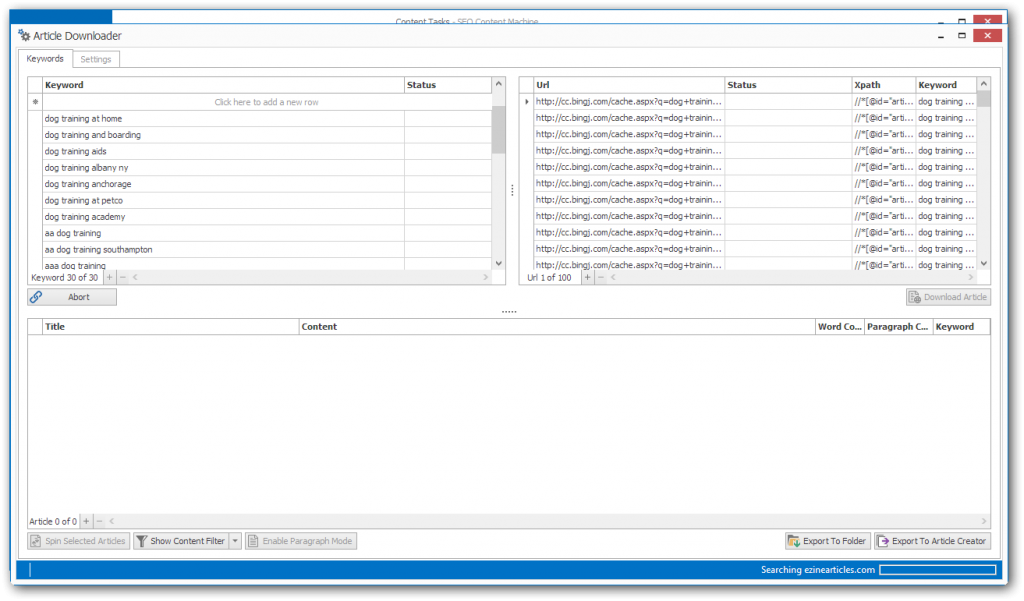Remove keyword with navigator minus button

point(122,277)
